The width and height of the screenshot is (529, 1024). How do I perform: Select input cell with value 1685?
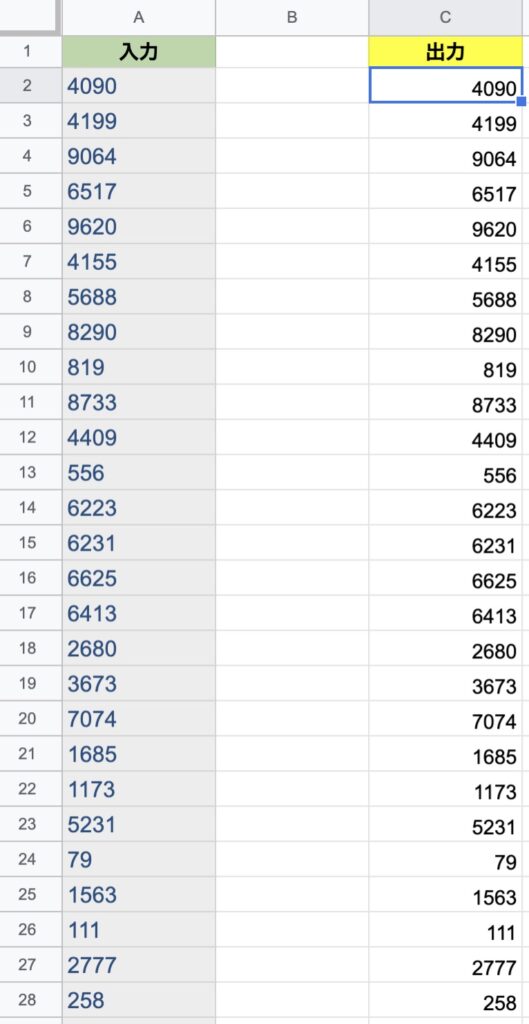(x=138, y=754)
